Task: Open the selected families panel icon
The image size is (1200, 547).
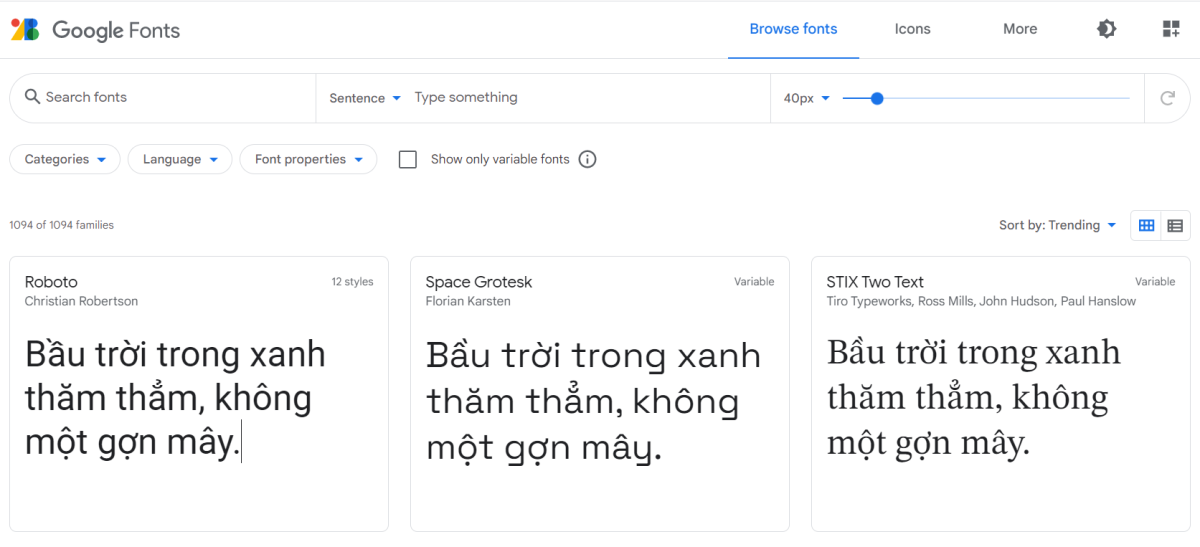Action: click(x=1171, y=29)
